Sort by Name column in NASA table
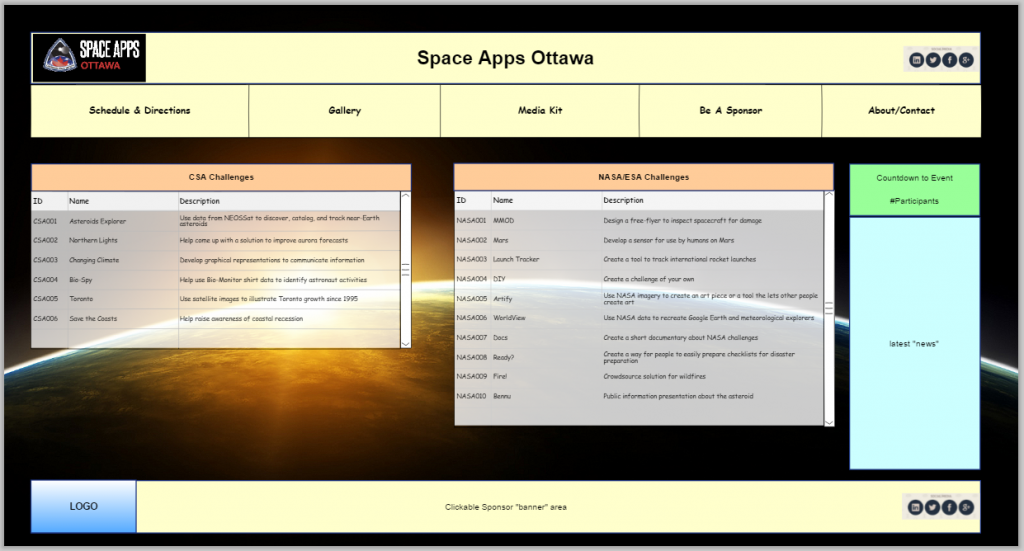Viewport: 1024px width, 551px height. tap(546, 200)
